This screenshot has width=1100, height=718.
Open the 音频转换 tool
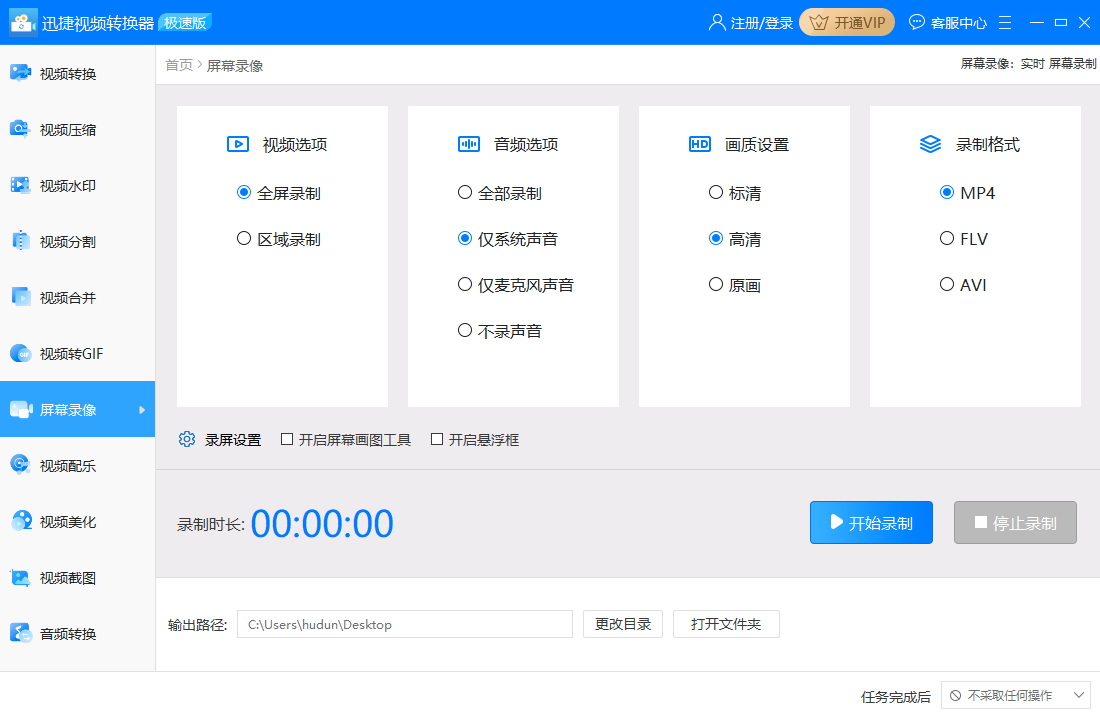tap(62, 633)
